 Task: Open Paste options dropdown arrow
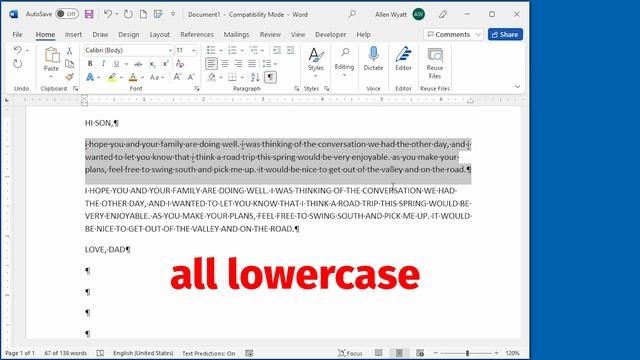coord(51,77)
